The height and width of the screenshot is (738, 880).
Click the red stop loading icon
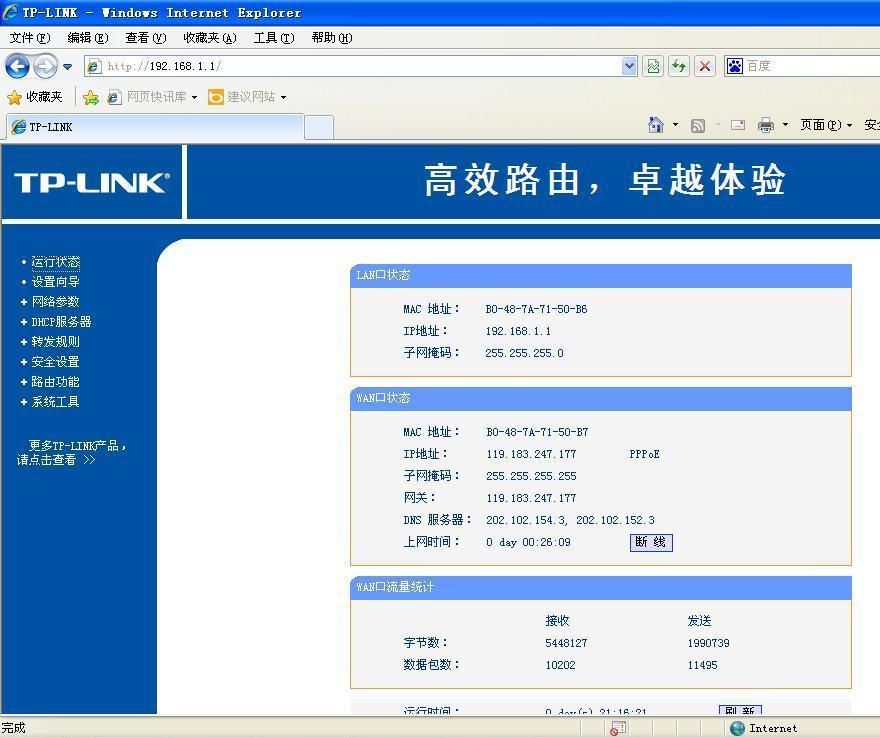pyautogui.click(x=705, y=66)
